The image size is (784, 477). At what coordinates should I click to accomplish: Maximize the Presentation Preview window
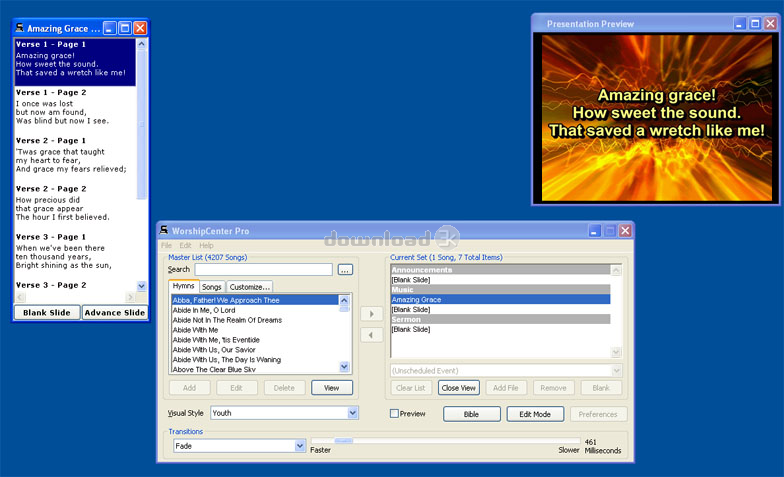coord(755,24)
